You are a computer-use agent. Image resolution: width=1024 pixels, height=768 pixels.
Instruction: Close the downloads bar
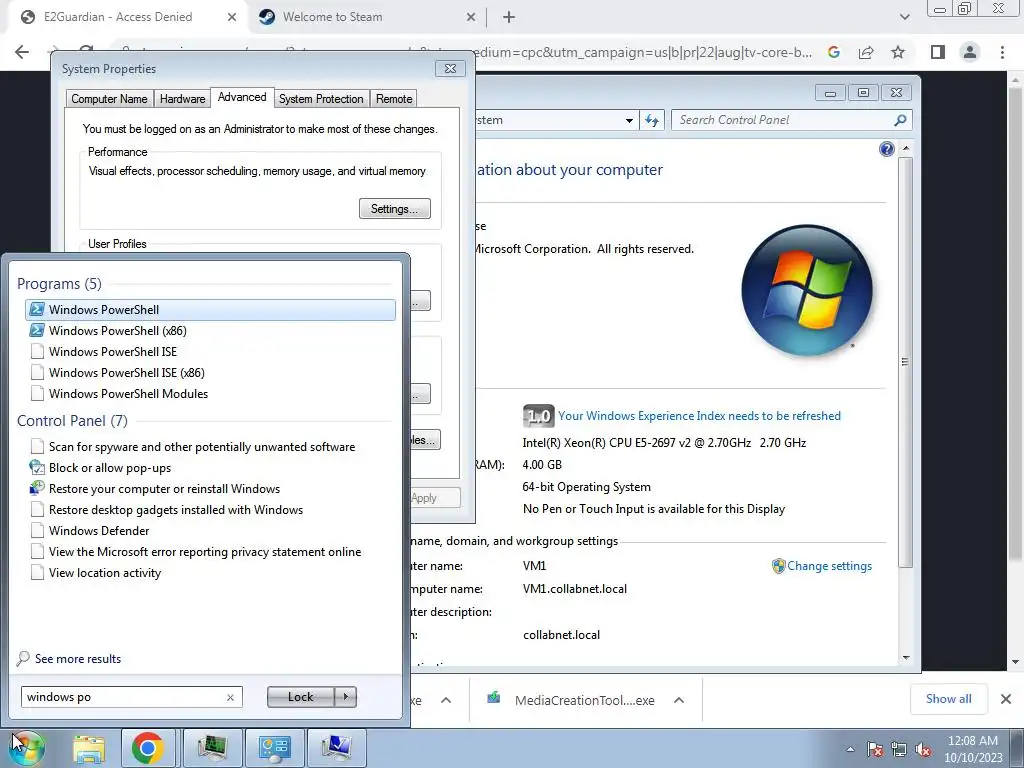(1006, 699)
